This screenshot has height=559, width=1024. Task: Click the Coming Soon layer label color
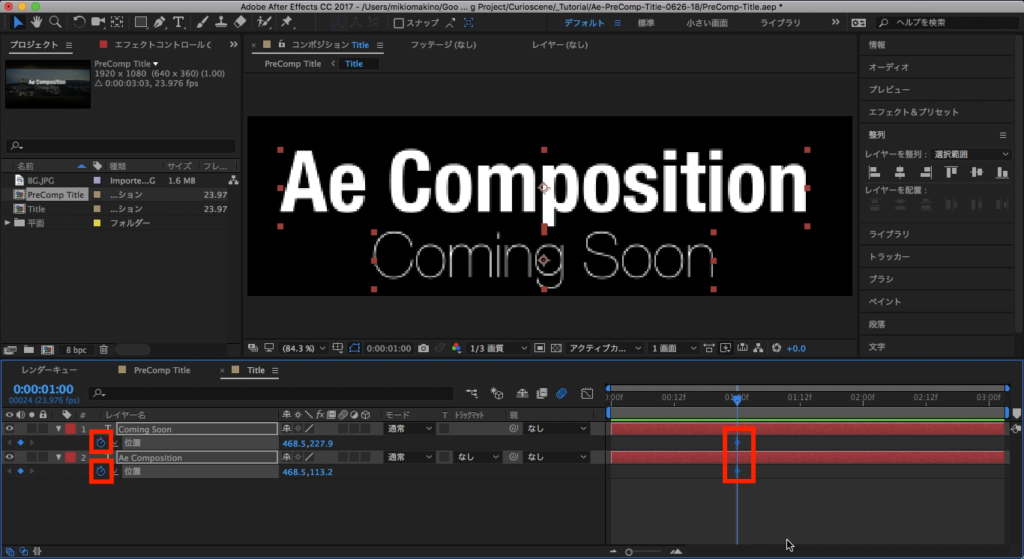click(71, 429)
